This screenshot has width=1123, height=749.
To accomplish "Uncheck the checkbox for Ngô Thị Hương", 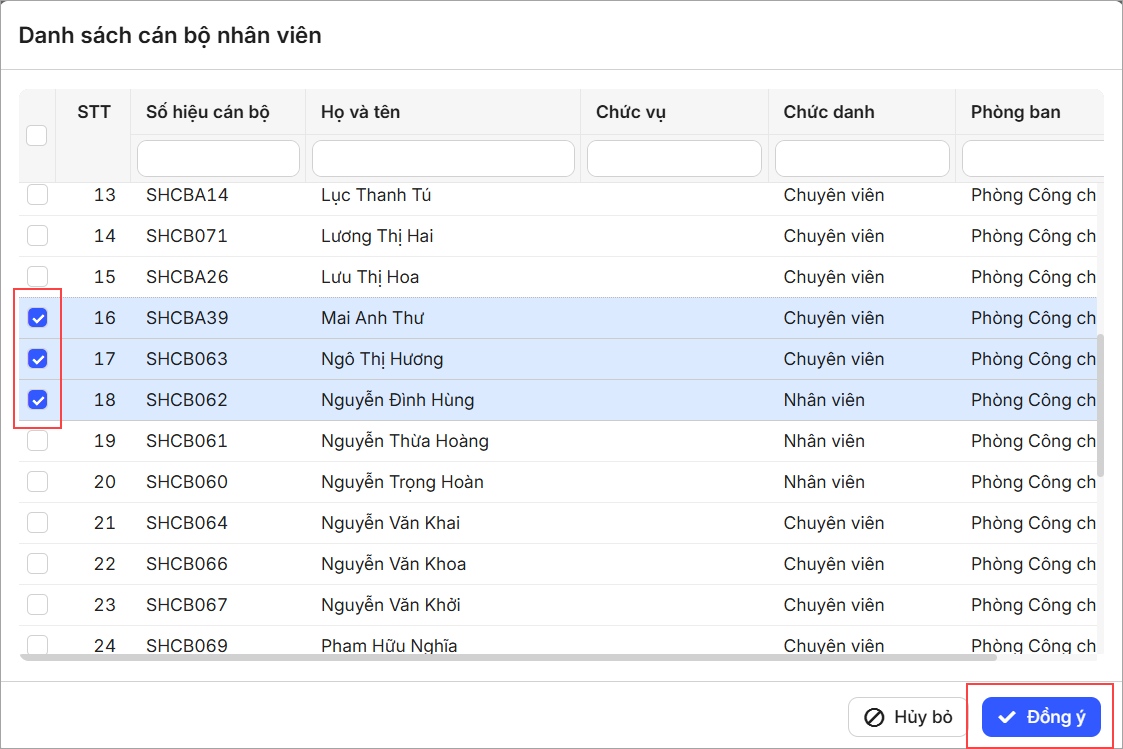I will tap(37, 359).
